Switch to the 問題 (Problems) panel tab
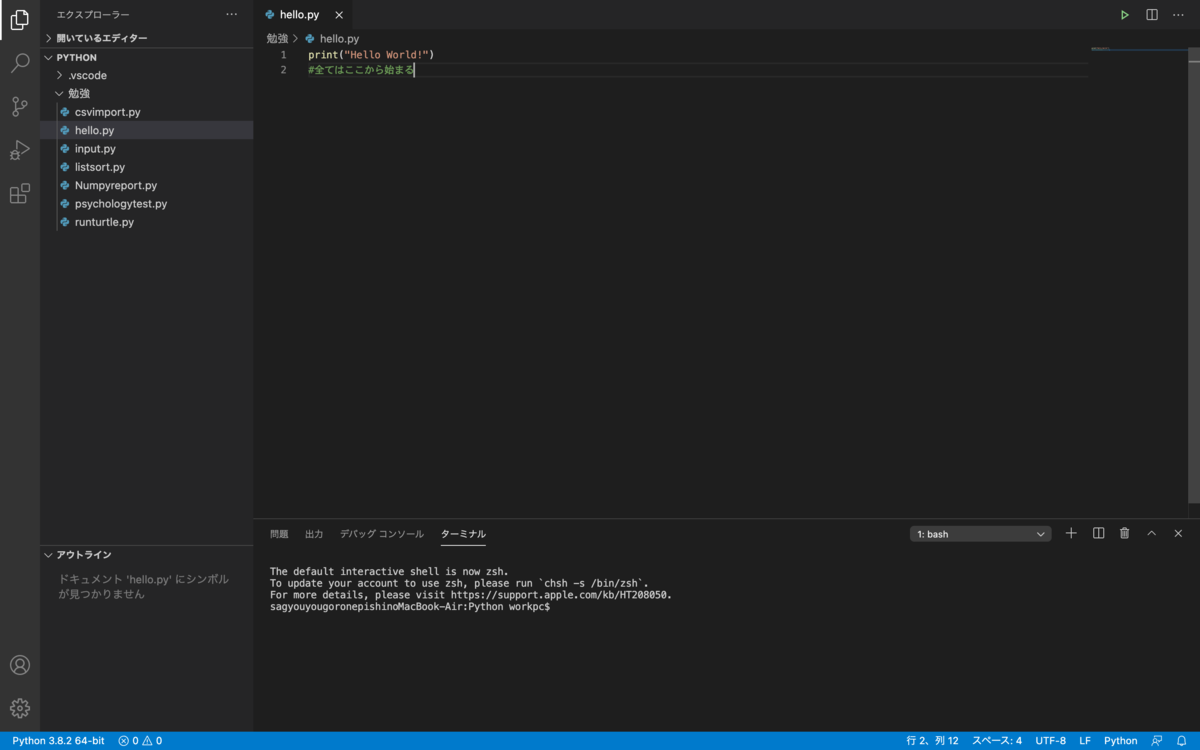 click(279, 534)
